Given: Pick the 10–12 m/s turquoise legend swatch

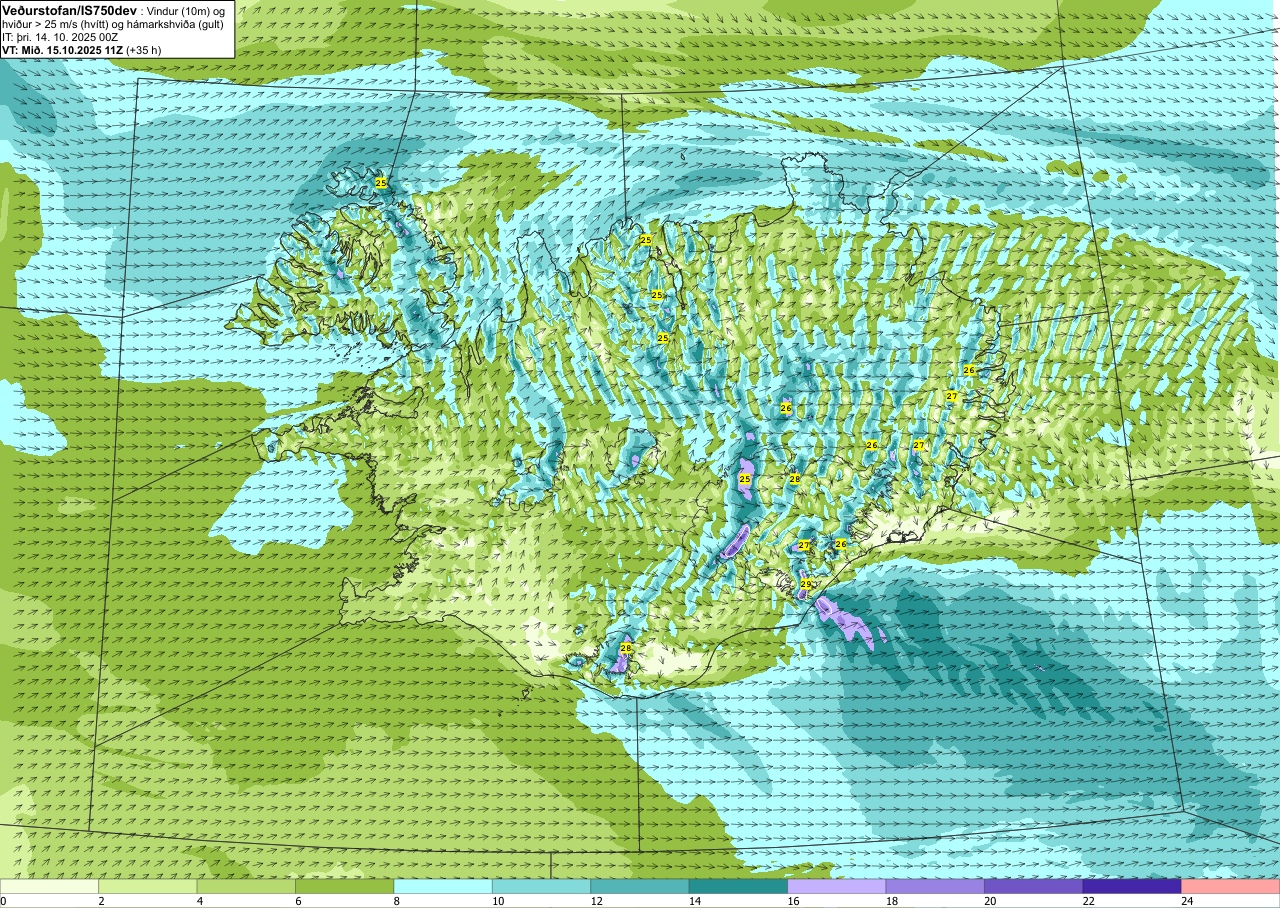Looking at the screenshot, I should click(542, 886).
